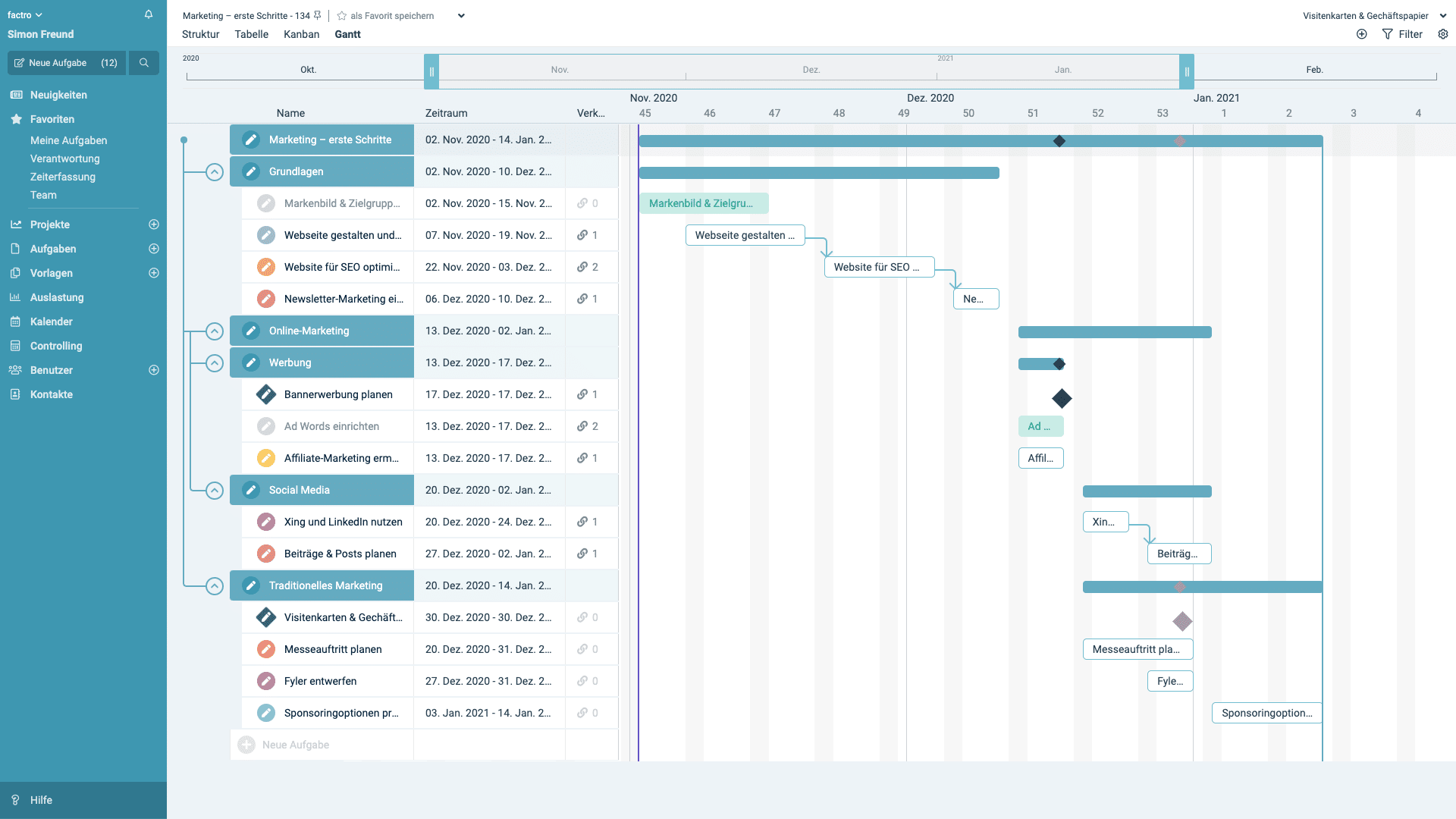Click status icon of Newsletter-Marketing
Screen dimensions: 1456x819
[266, 299]
